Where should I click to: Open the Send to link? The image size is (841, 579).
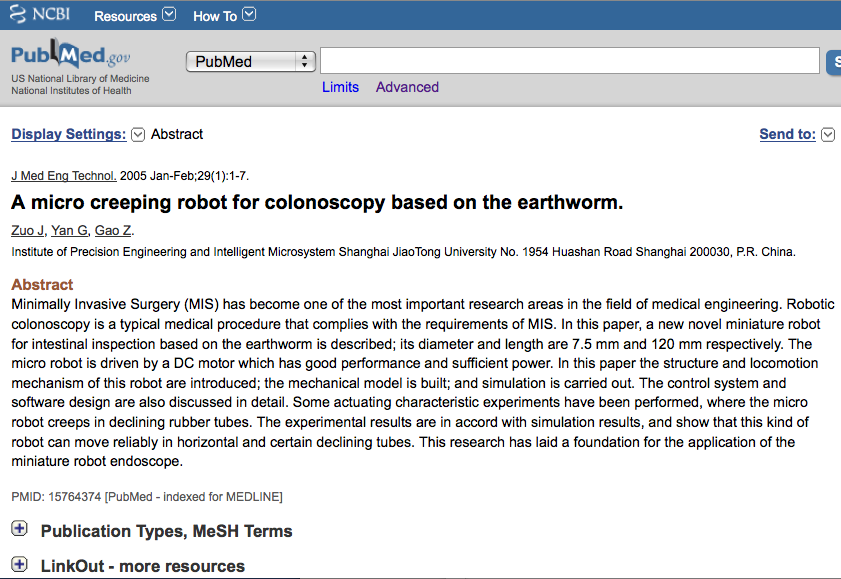(x=787, y=134)
